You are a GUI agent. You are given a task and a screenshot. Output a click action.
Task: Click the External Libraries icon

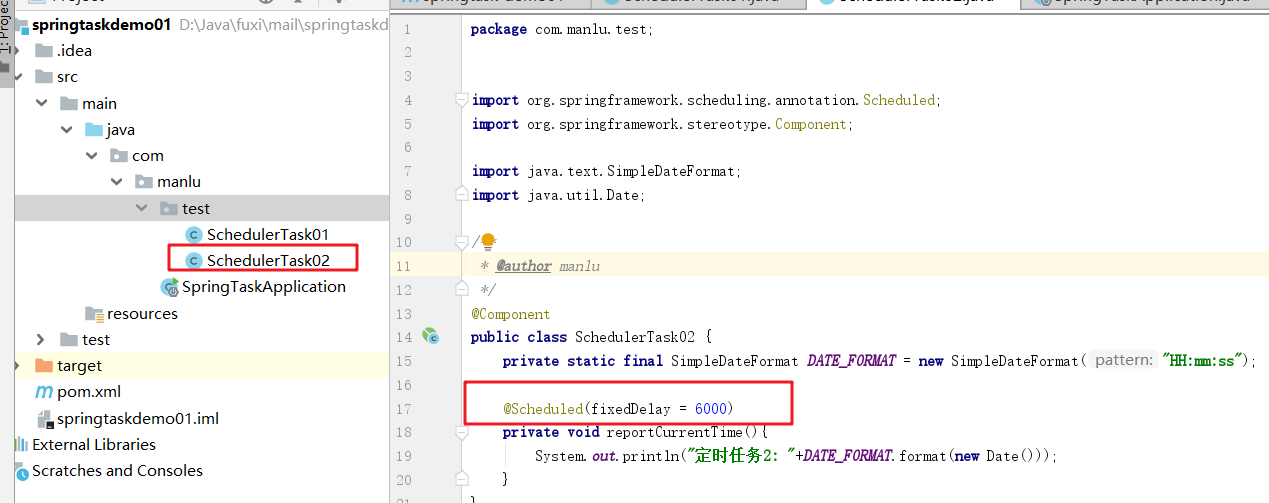[x=21, y=445]
